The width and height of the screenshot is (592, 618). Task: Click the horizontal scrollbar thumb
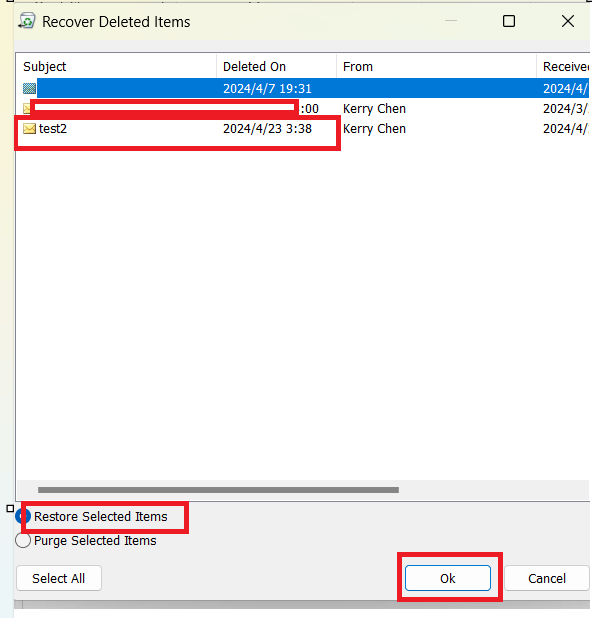(x=218, y=490)
